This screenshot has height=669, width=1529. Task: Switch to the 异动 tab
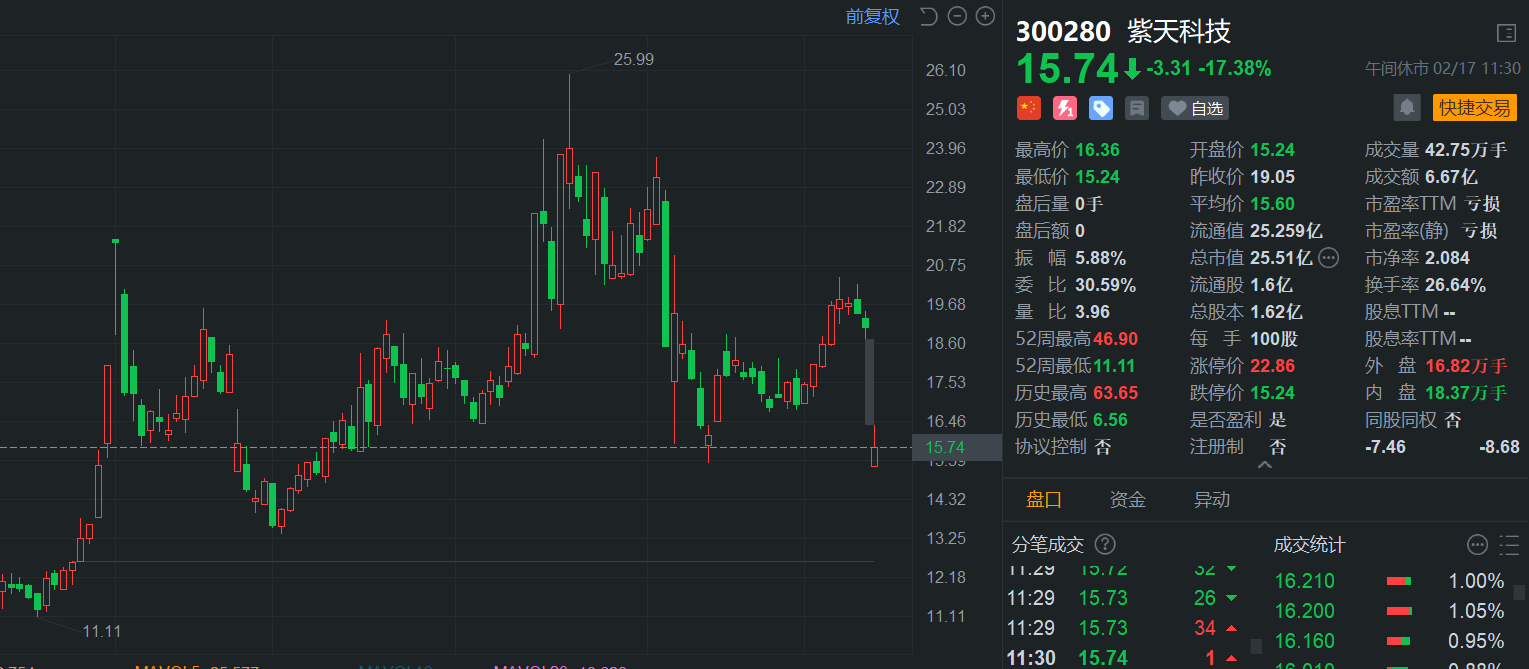(1211, 499)
